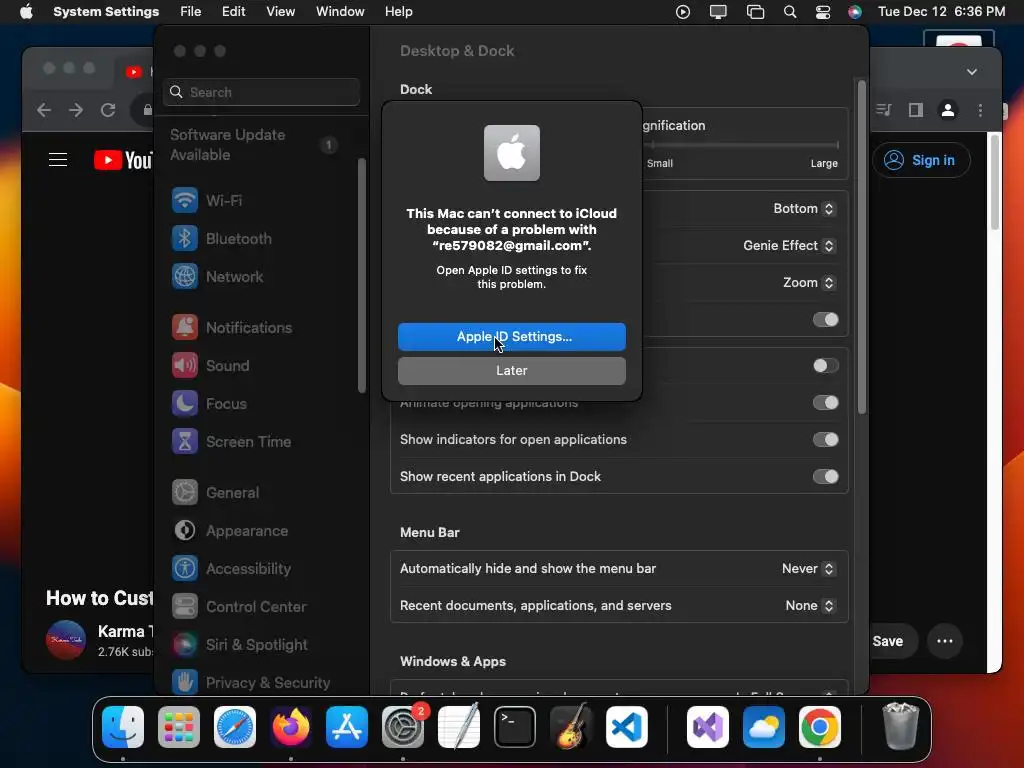1024x768 pixels.
Task: Launch Visual Studio Code from Dock
Action: click(627, 726)
